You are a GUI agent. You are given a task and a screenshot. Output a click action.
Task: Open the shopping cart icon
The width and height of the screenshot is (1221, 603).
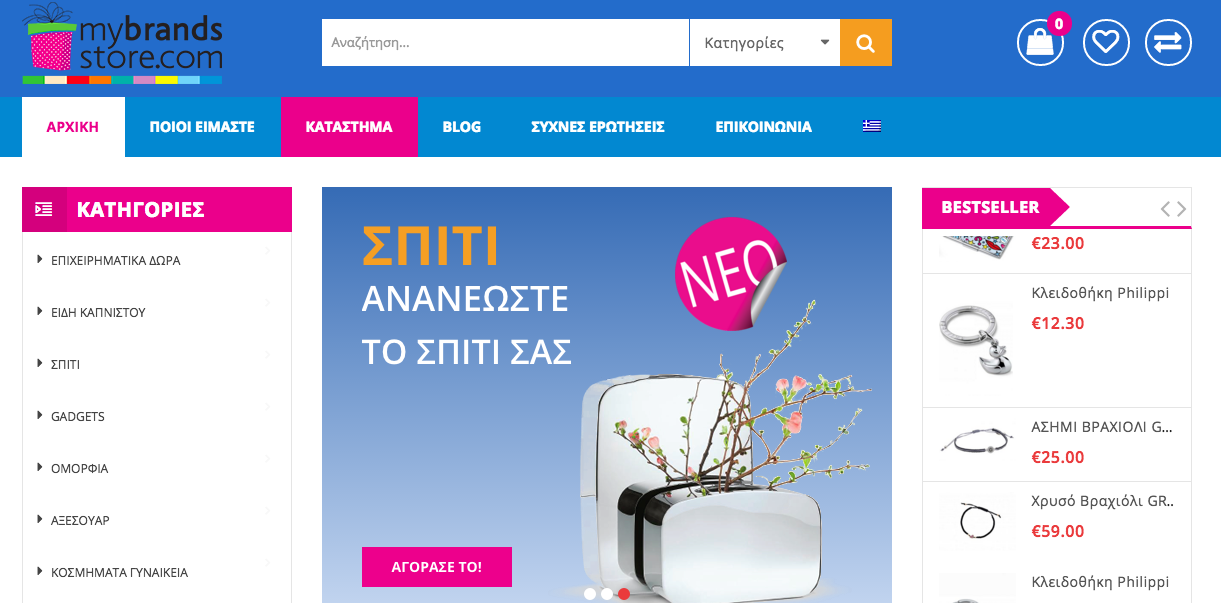(1040, 43)
